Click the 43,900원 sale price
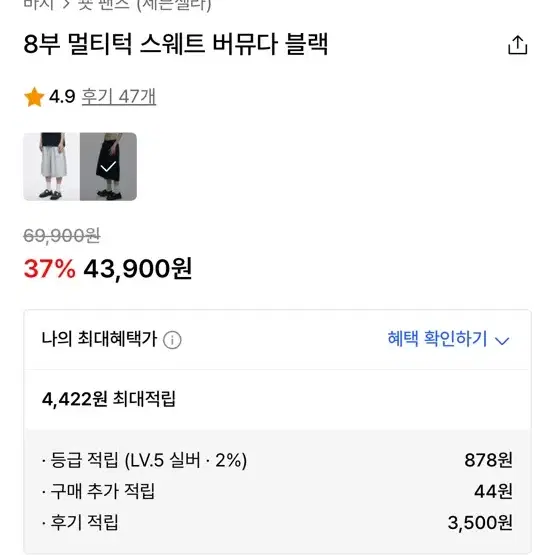 click(x=138, y=269)
